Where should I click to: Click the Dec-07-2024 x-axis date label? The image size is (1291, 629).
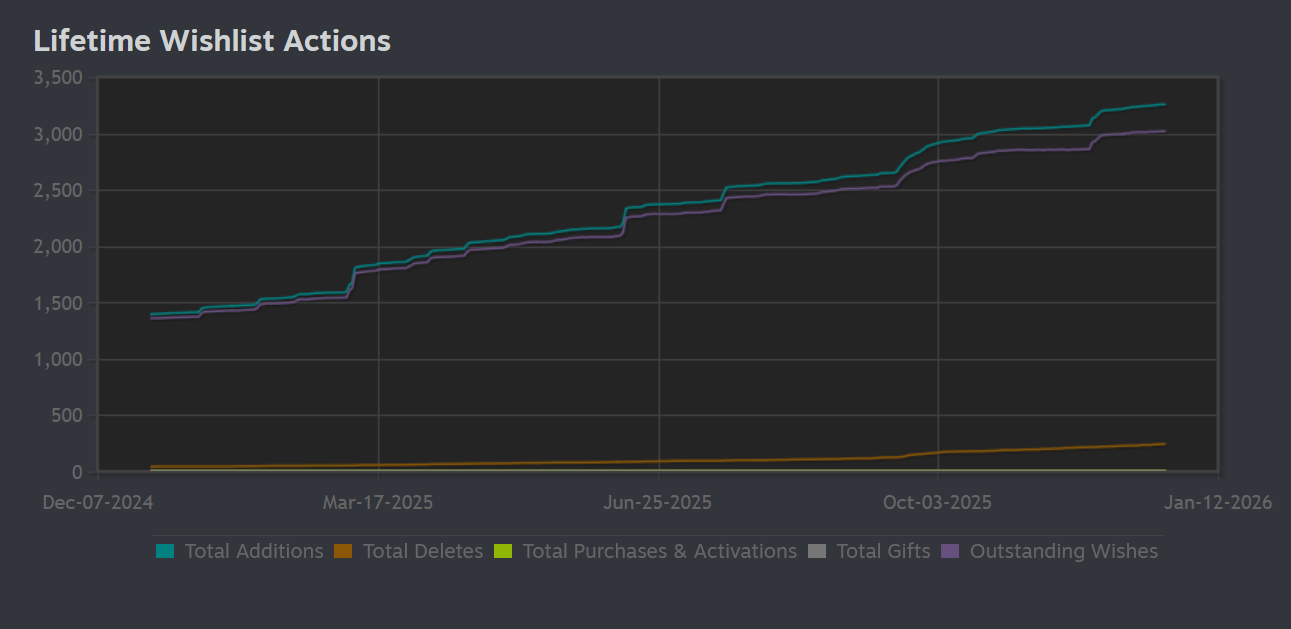point(98,502)
